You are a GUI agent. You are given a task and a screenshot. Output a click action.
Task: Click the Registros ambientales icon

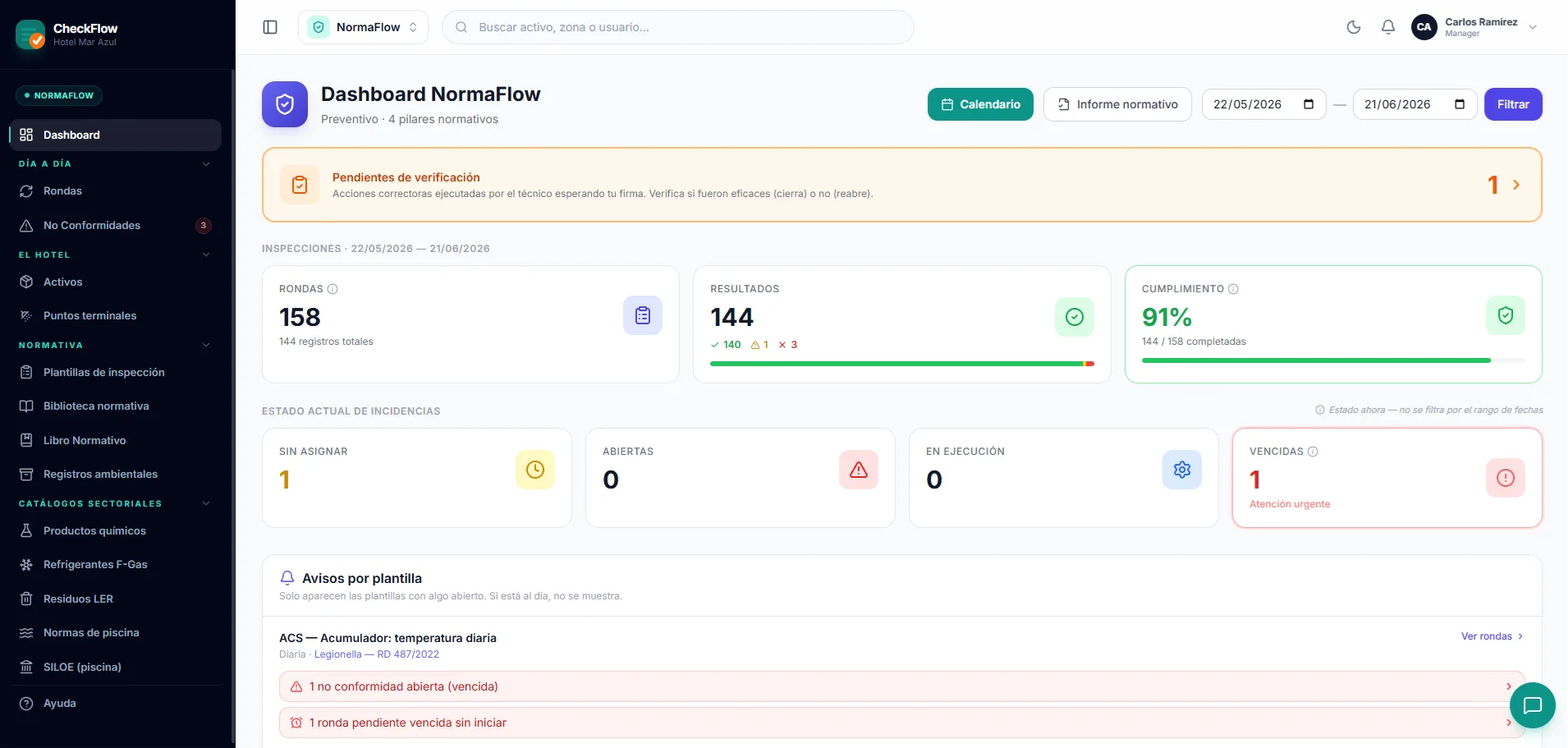tap(26, 475)
